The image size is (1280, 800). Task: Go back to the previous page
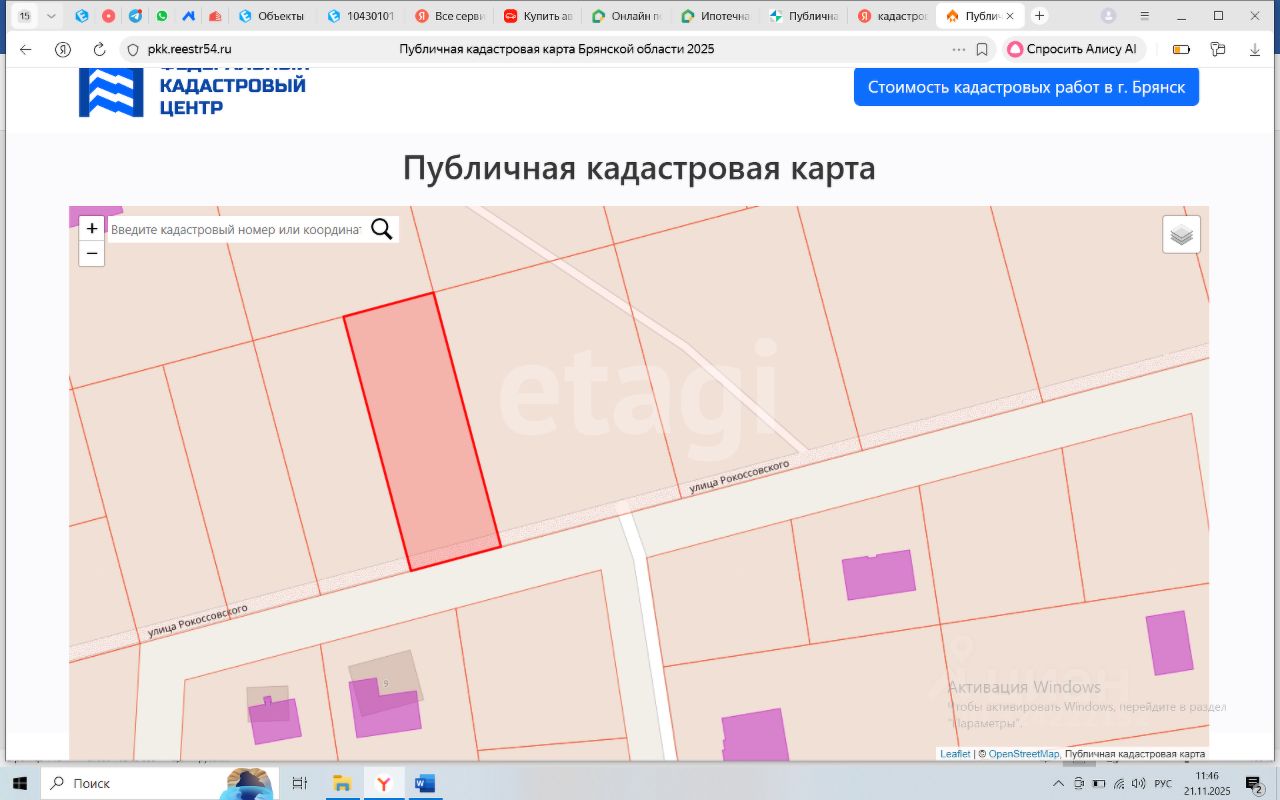[x=26, y=49]
